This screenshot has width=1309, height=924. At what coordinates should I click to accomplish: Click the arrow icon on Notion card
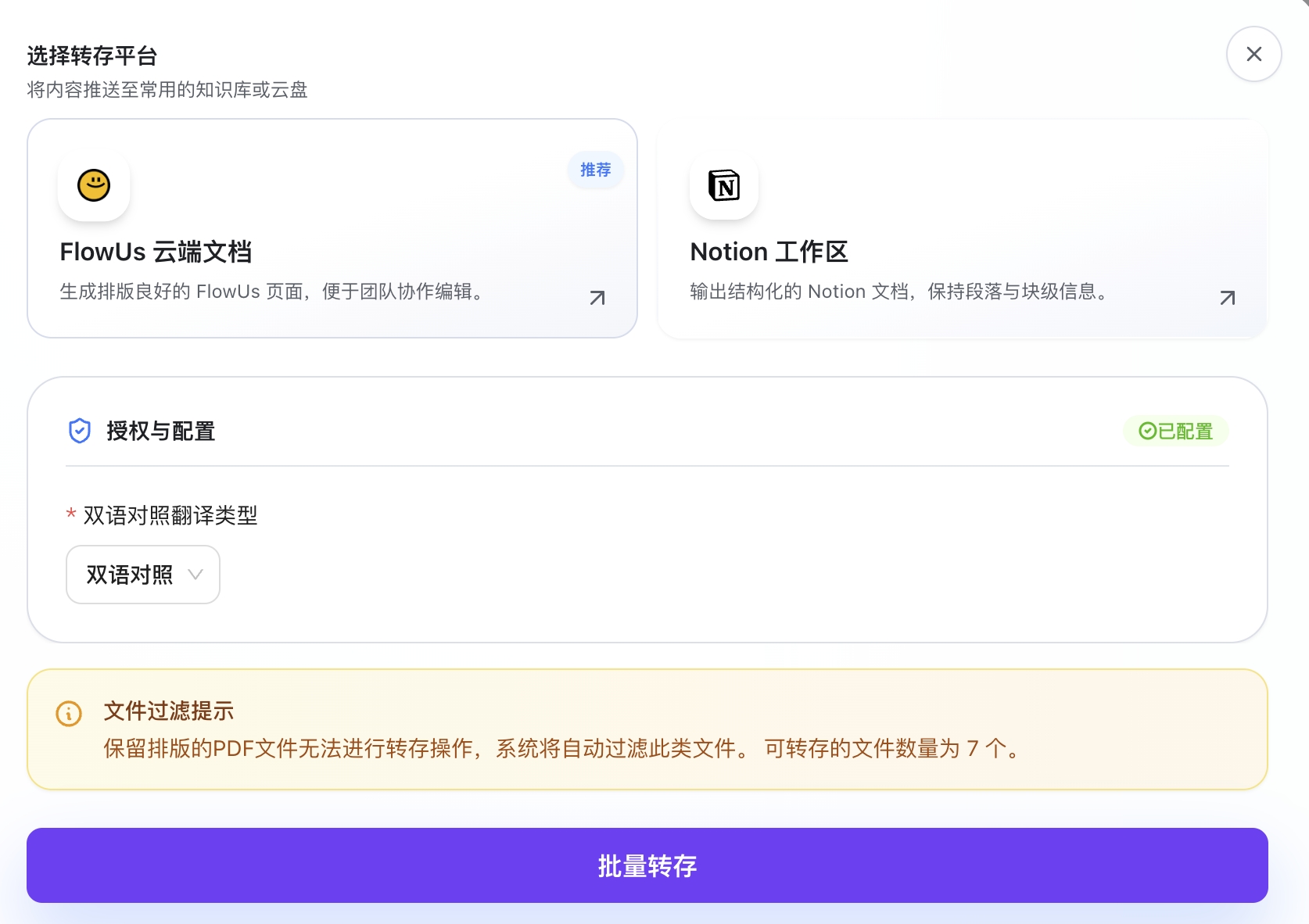click(x=1228, y=298)
